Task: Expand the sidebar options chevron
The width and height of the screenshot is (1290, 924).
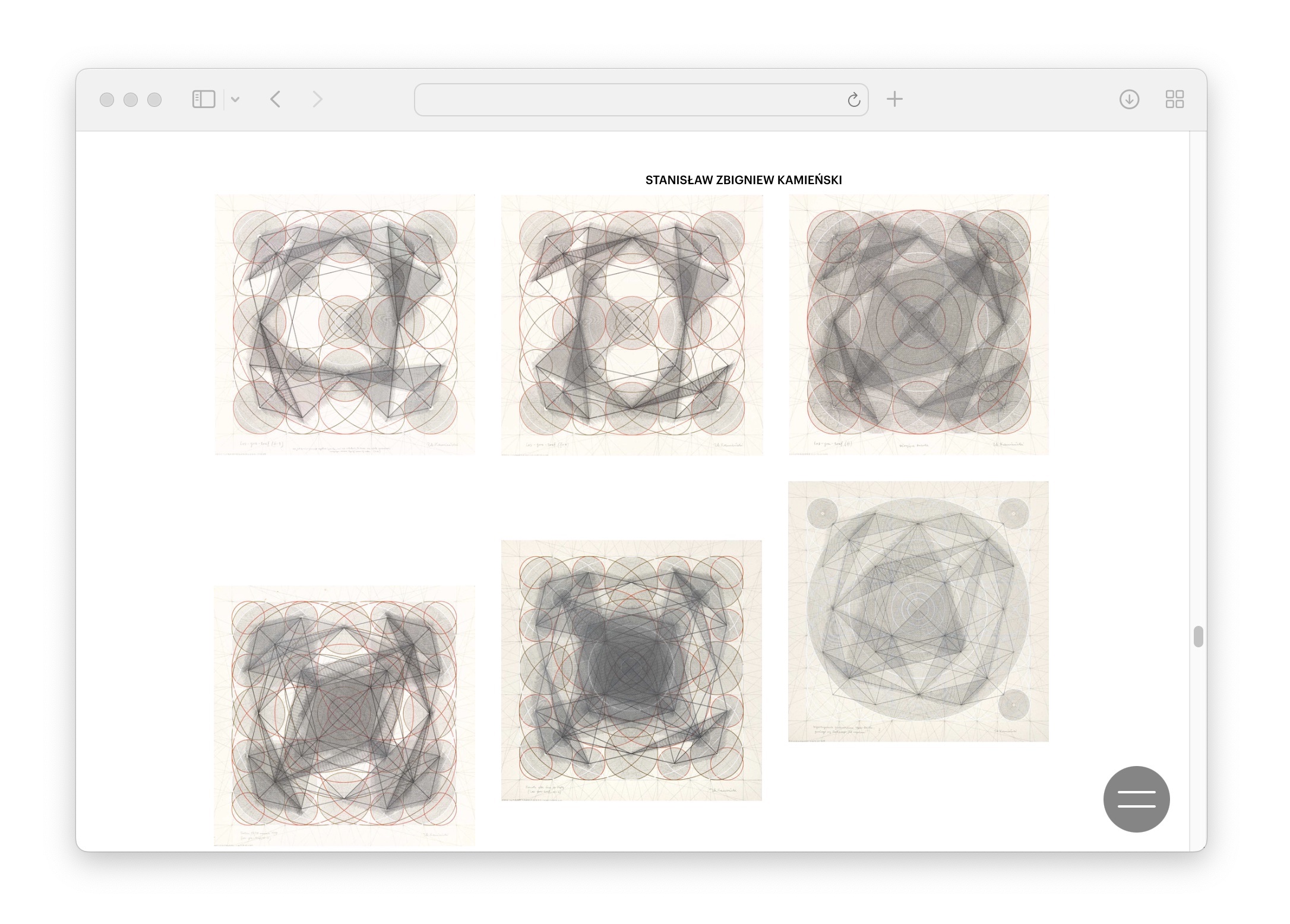Action: (x=235, y=100)
